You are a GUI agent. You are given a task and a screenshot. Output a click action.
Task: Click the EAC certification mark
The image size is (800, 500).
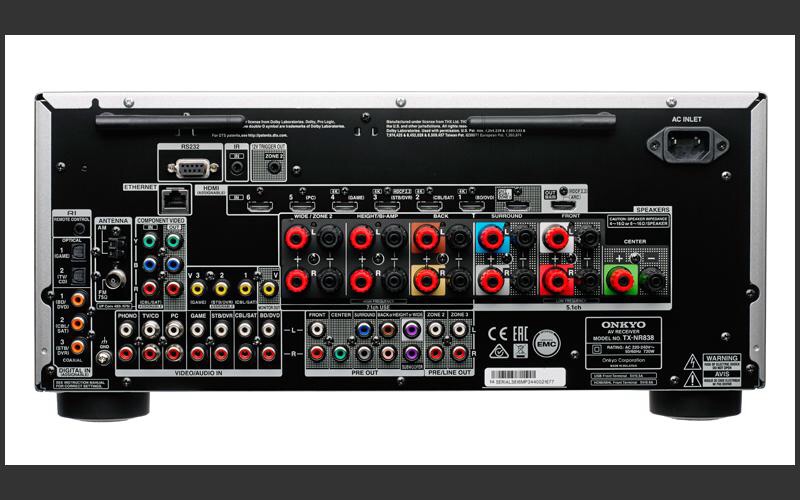tap(520, 334)
